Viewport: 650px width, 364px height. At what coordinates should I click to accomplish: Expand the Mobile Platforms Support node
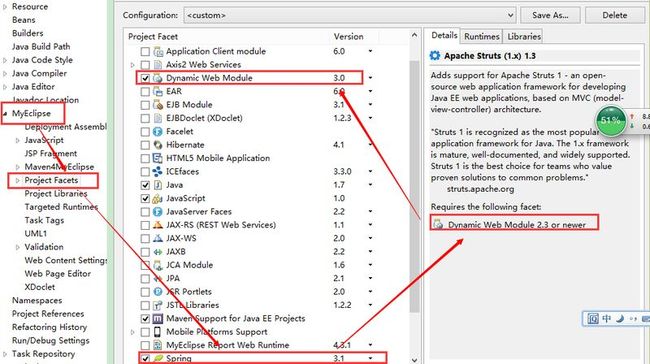[x=133, y=332]
